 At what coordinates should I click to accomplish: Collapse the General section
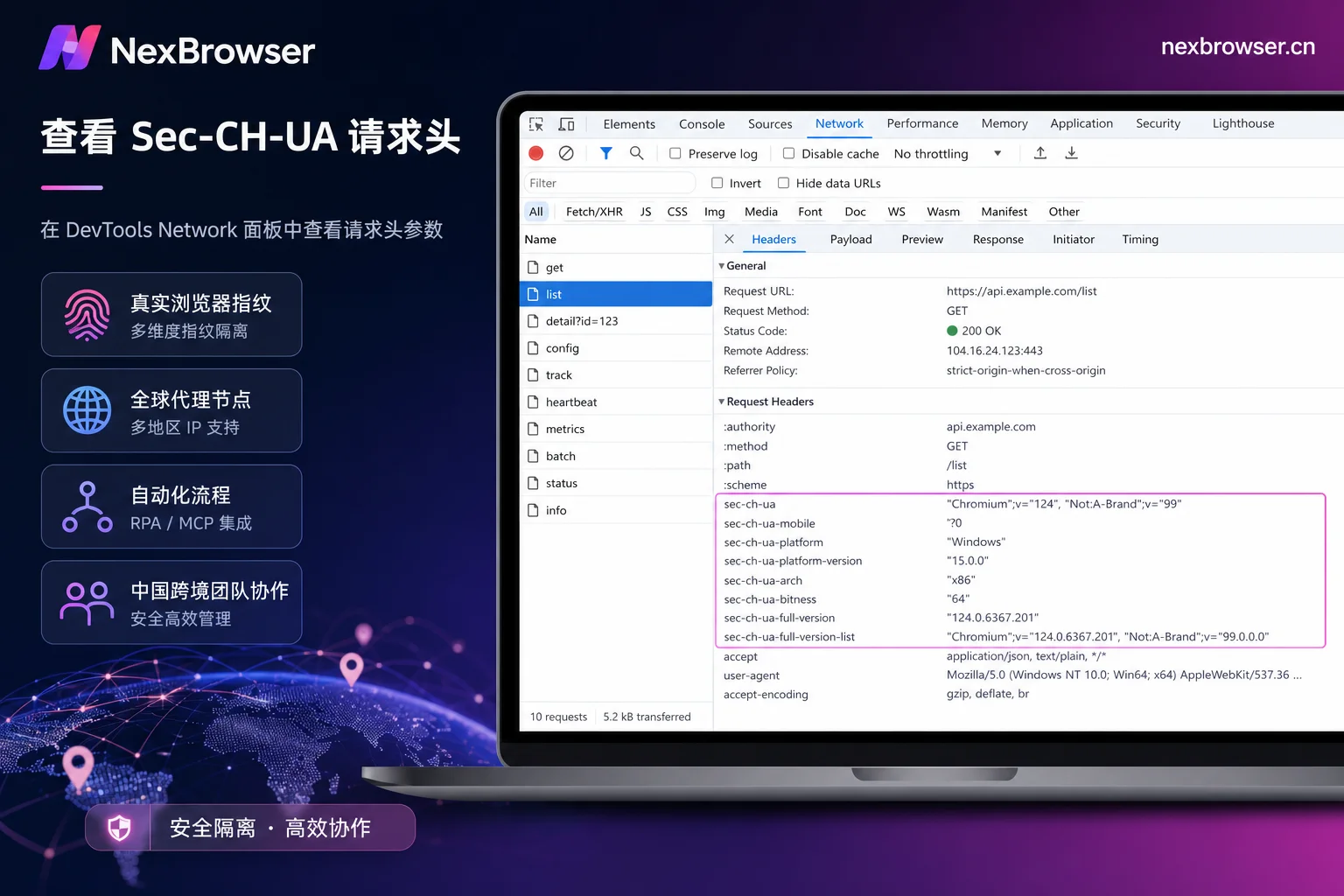pos(721,266)
